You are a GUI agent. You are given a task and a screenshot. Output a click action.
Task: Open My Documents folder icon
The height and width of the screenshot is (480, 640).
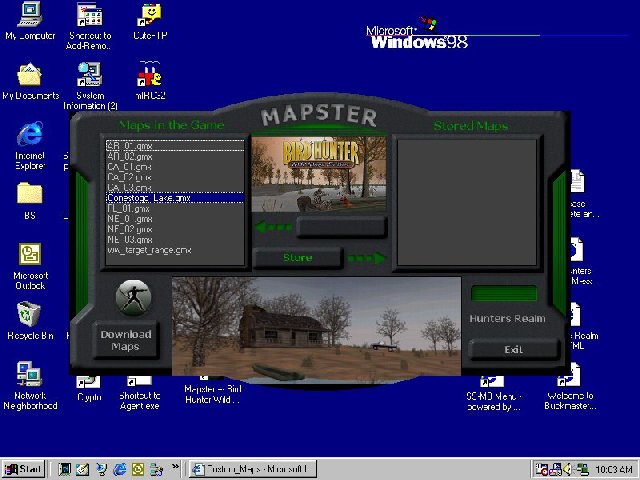click(x=30, y=81)
